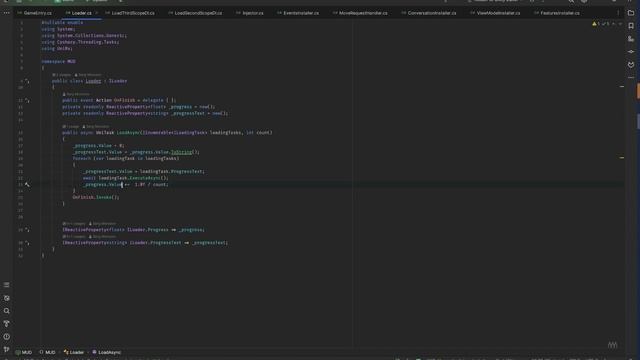Go to next highlighted problem arrow

(x=620, y=24)
